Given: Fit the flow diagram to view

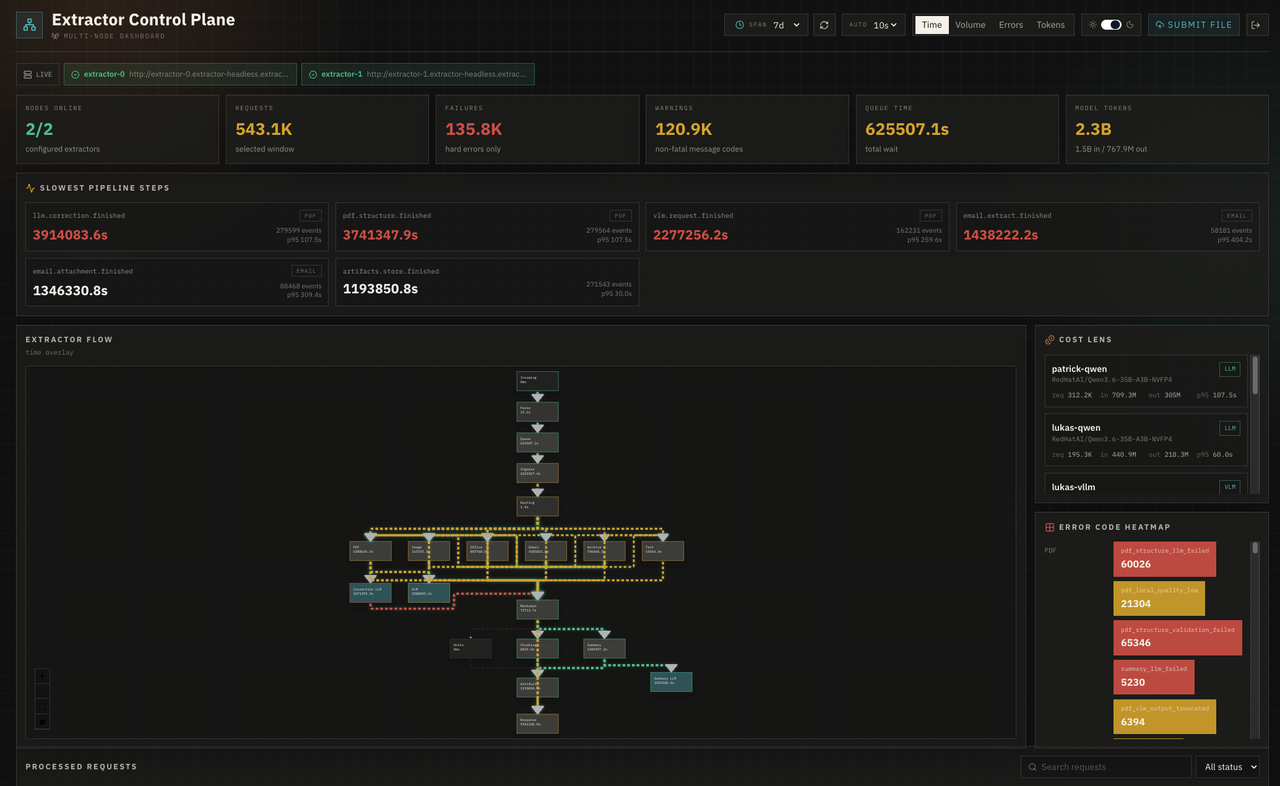Looking at the screenshot, I should (x=42, y=706).
